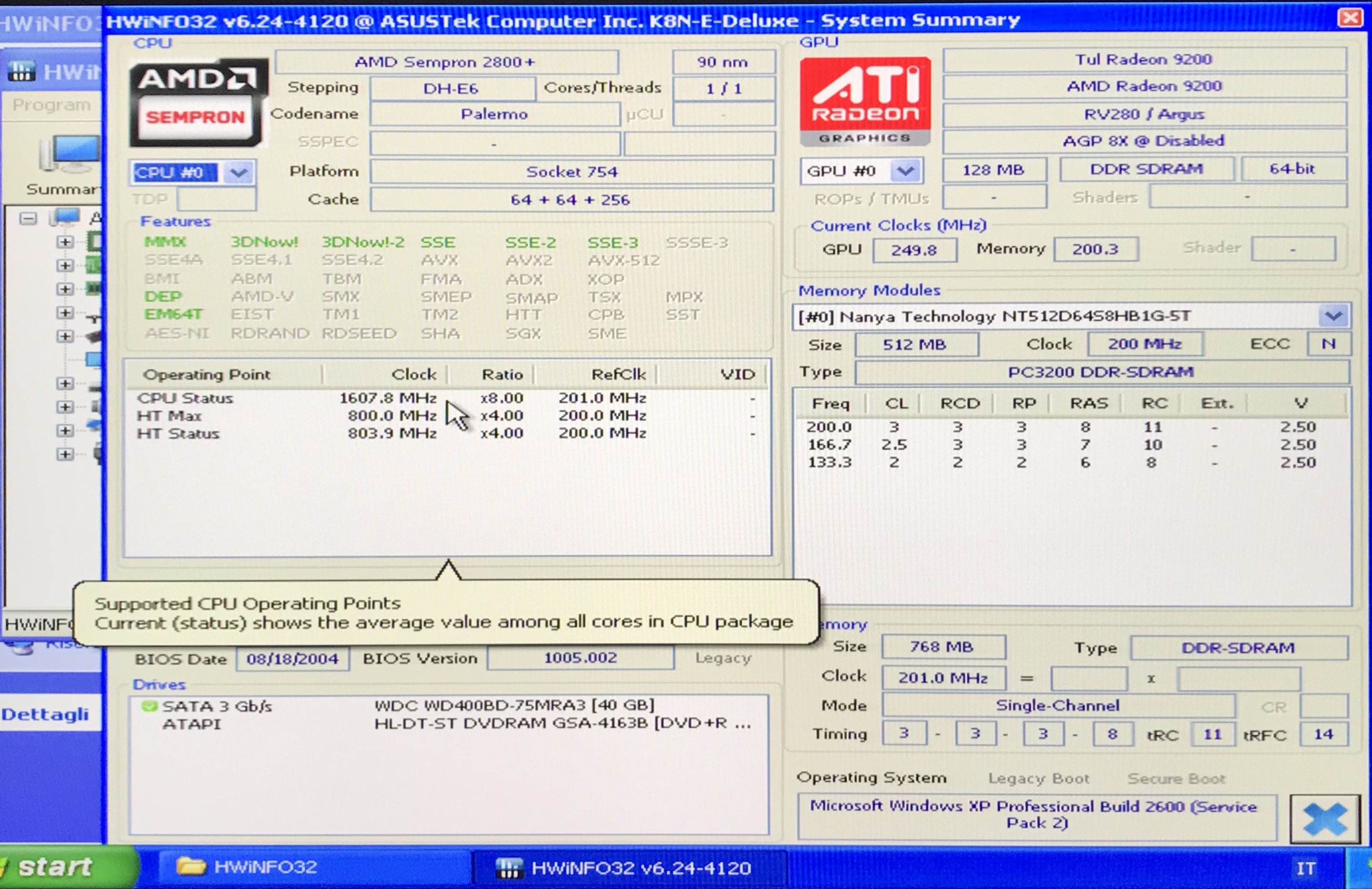Screen dimensions: 1372x889
Task: Click the AMD Sempron CPU logo
Action: [198, 103]
